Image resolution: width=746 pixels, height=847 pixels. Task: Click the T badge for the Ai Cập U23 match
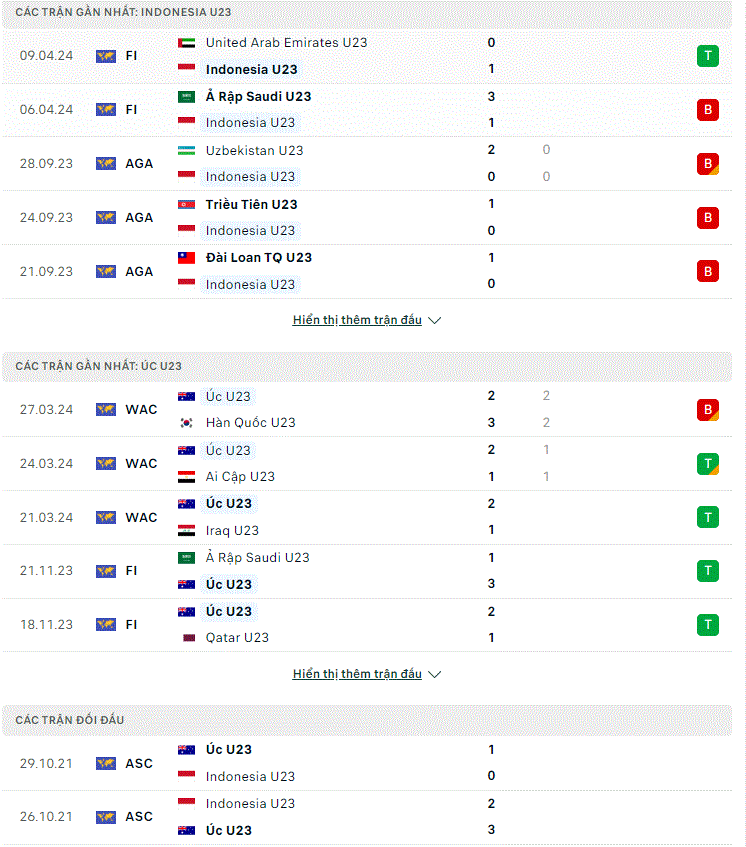[x=708, y=463]
